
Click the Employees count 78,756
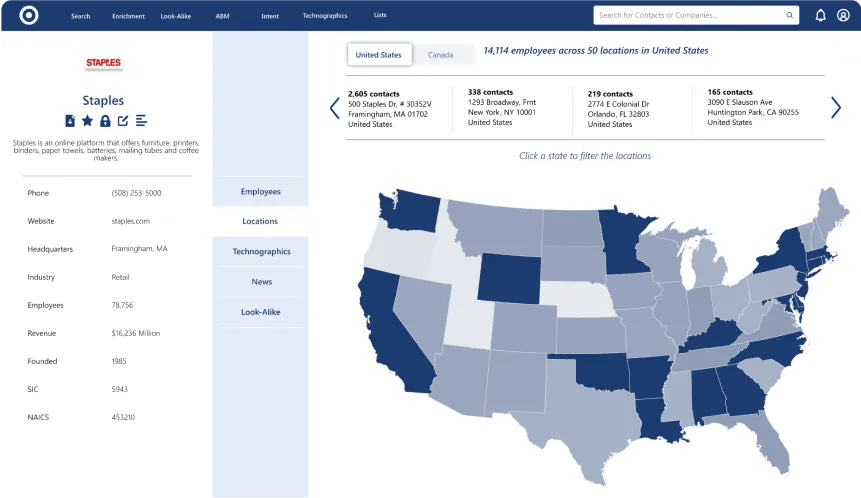point(122,305)
